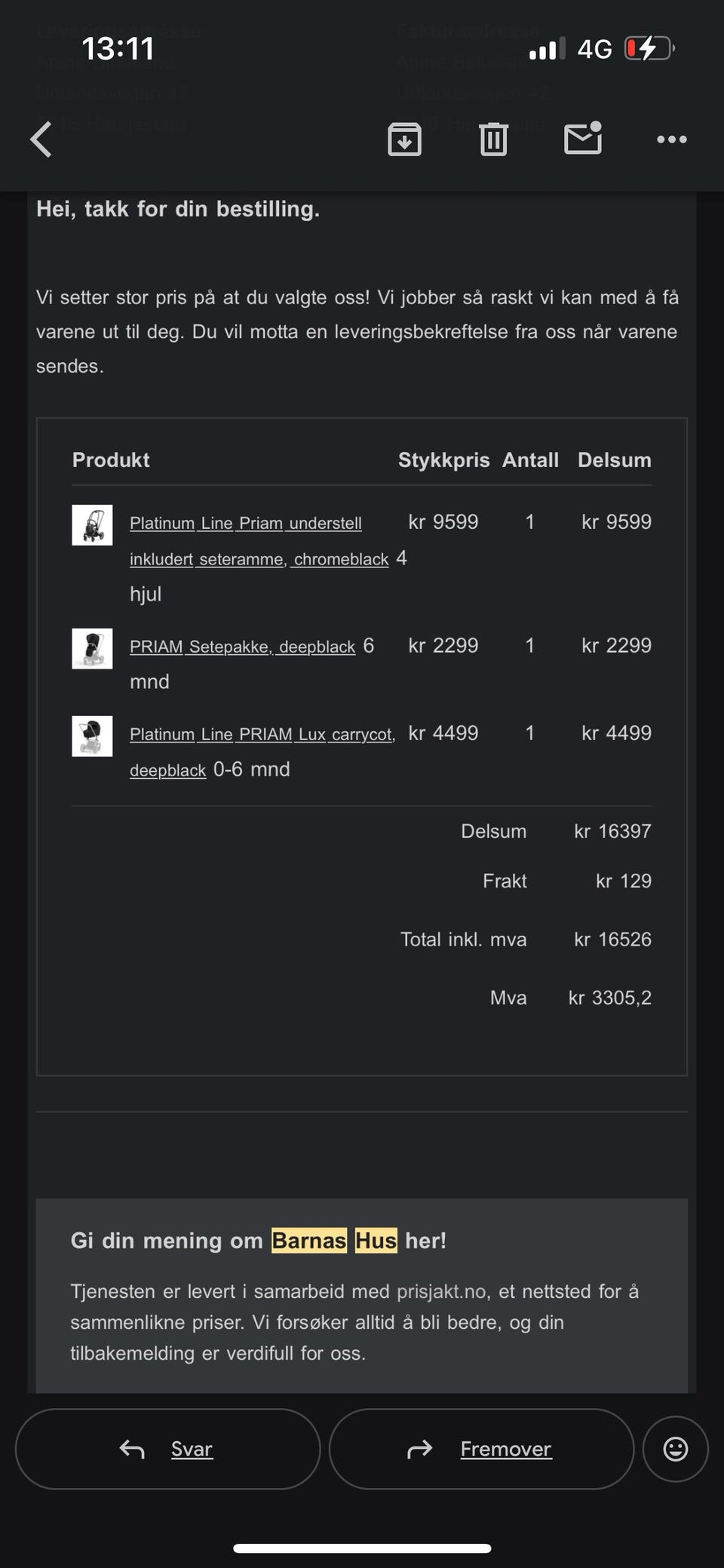Tap the PRIAM Setepakke seat pack thumbnail
Viewport: 724px width, 1568px height.
point(92,649)
